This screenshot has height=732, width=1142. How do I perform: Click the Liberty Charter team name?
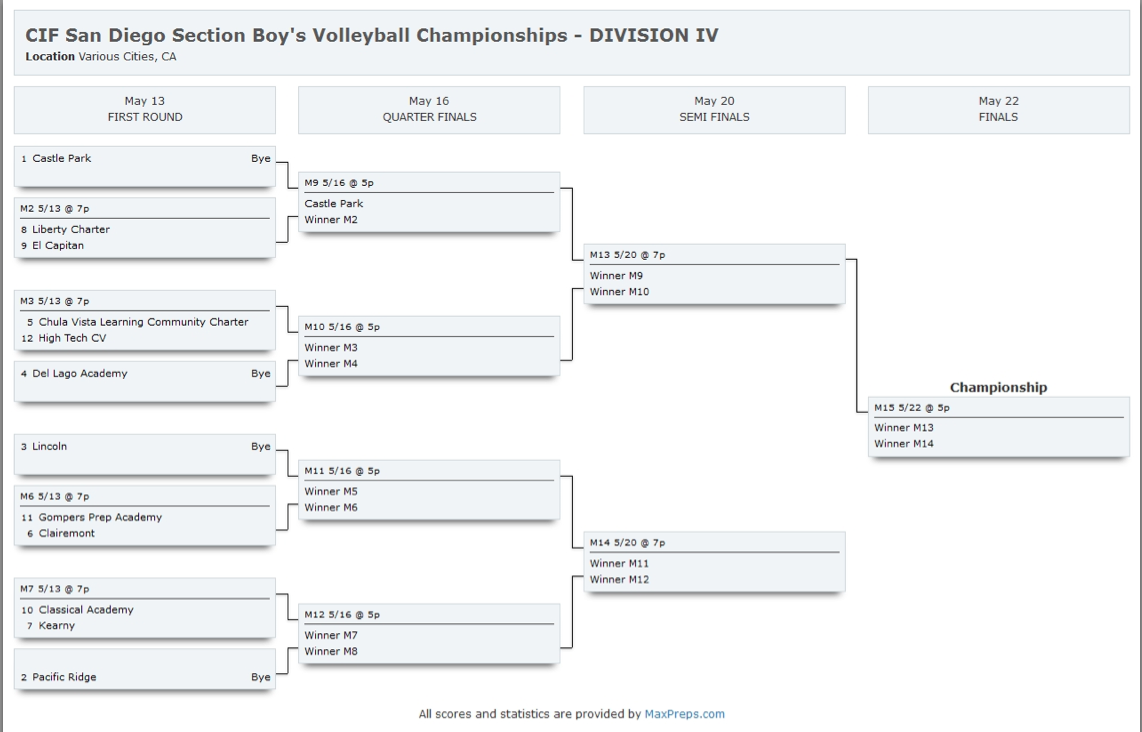click(71, 229)
